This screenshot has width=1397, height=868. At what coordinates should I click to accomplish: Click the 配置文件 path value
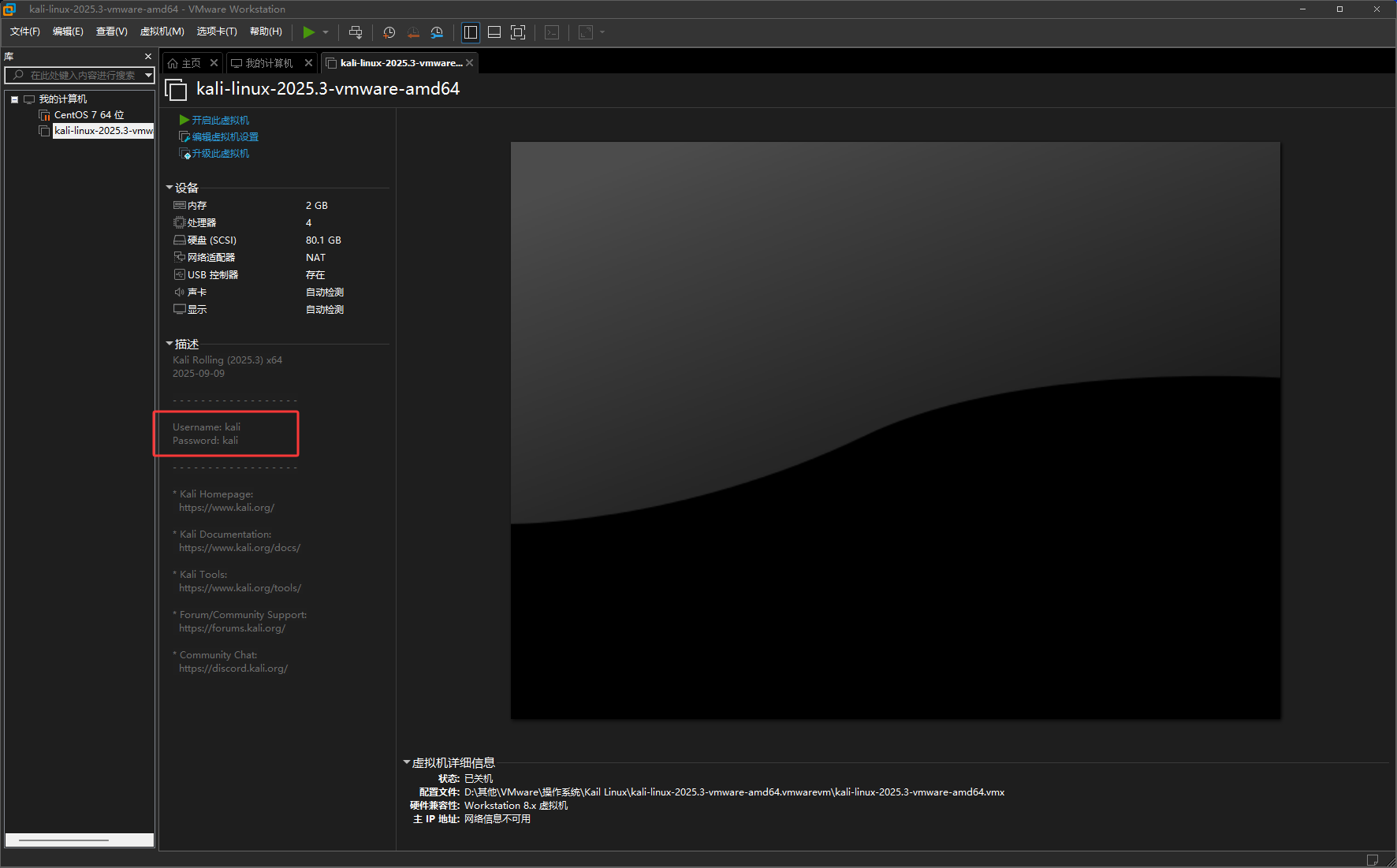click(x=734, y=792)
